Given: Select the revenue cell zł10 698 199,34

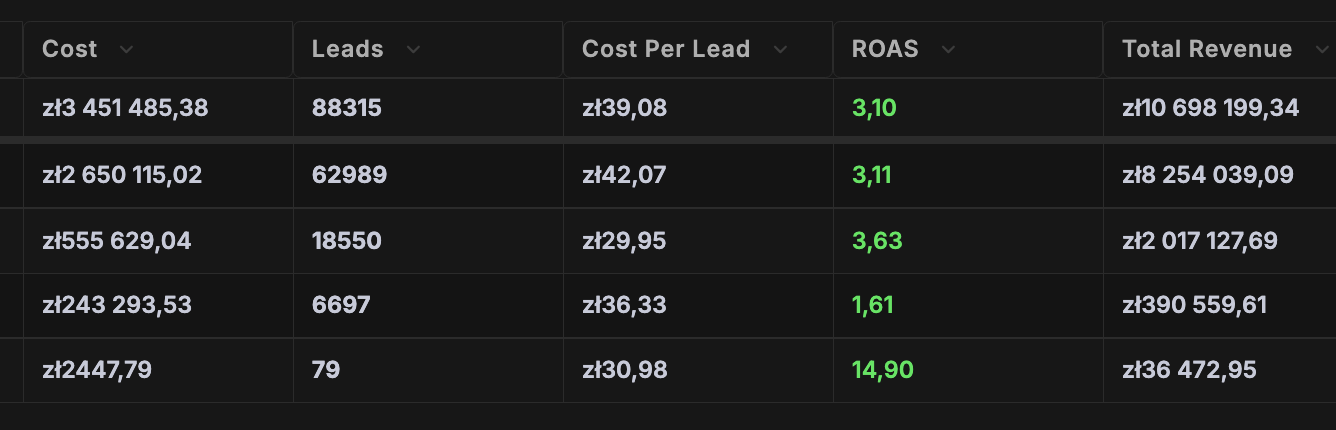Looking at the screenshot, I should coord(1211,108).
